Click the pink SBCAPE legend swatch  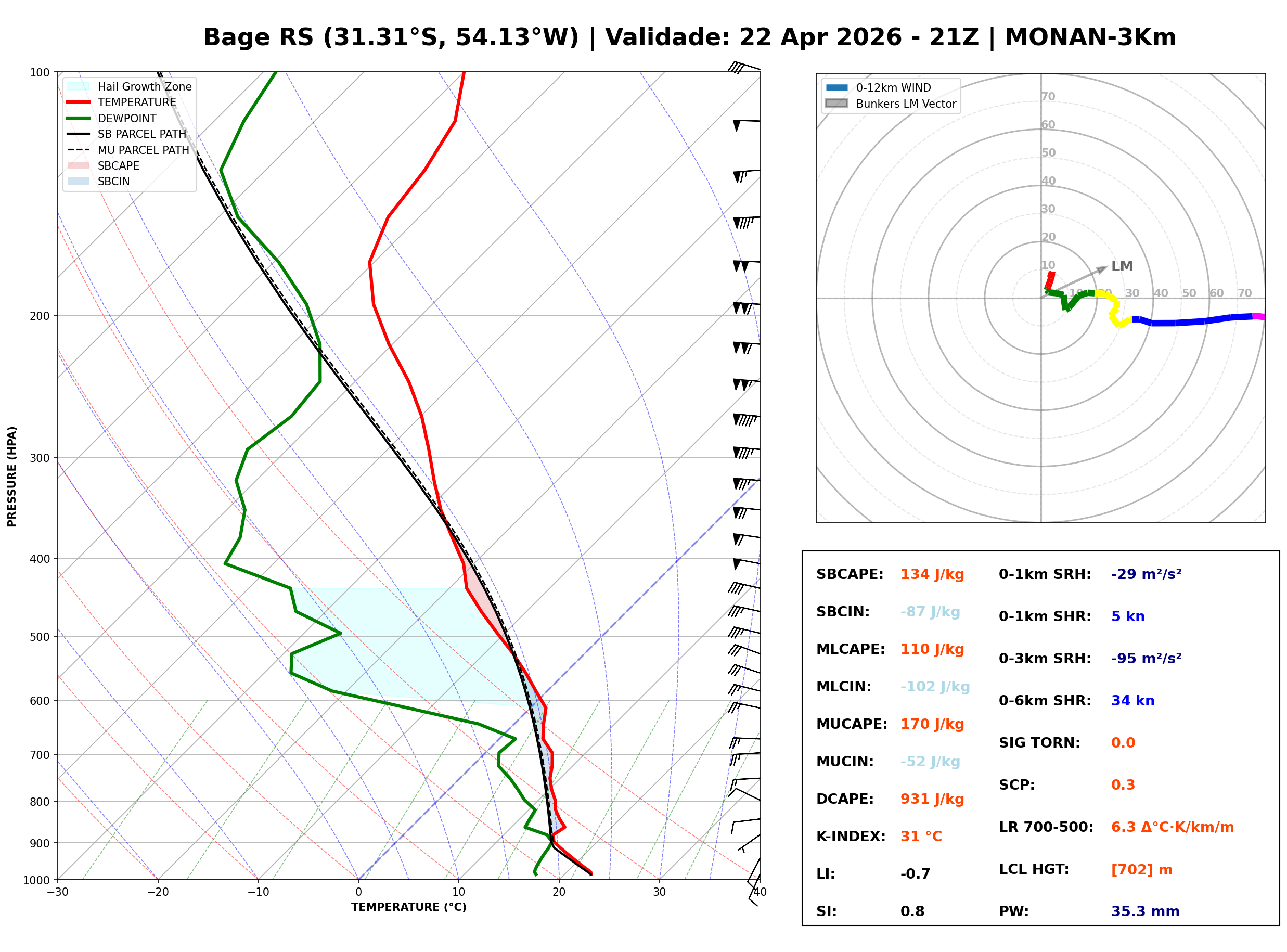tap(79, 166)
